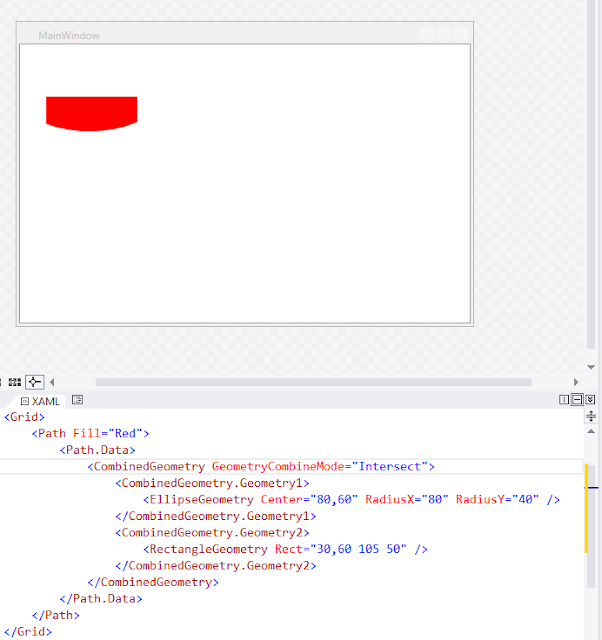
Task: Click the designer vertical scrollbar thumb
Action: click(591, 174)
